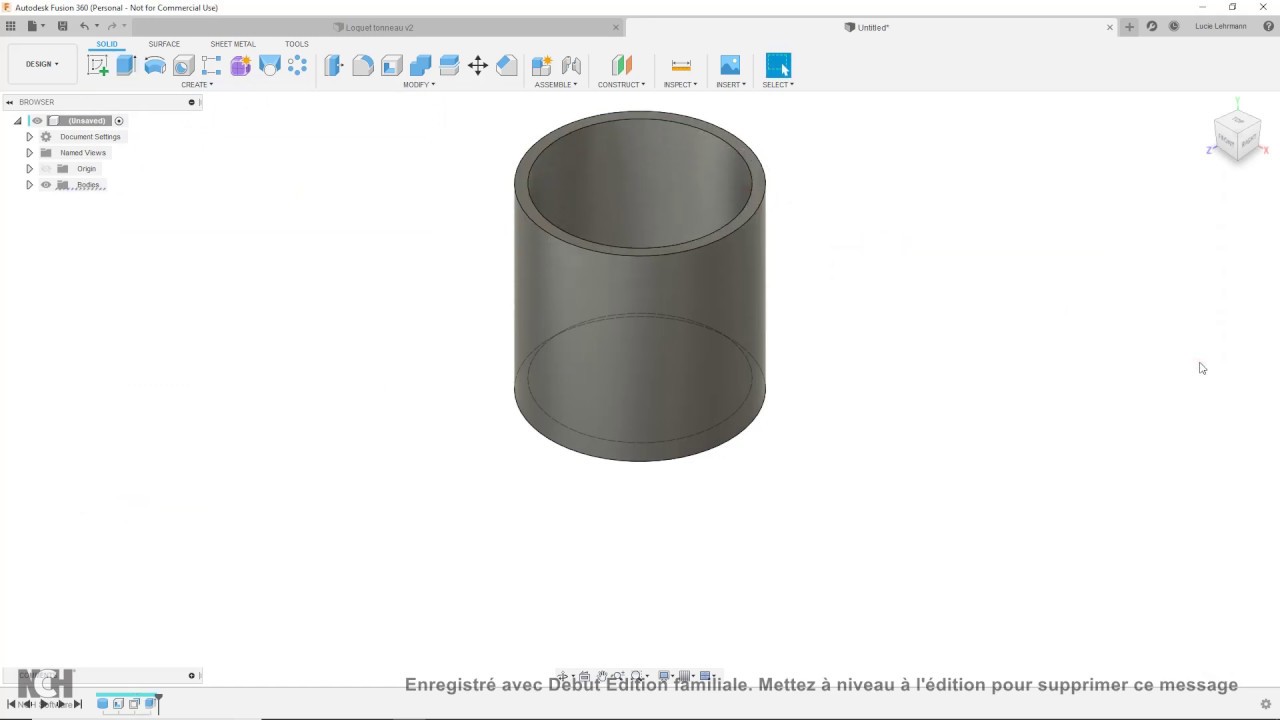The image size is (1280, 720).
Task: Open the INSPECT dropdown menu
Action: click(x=680, y=85)
